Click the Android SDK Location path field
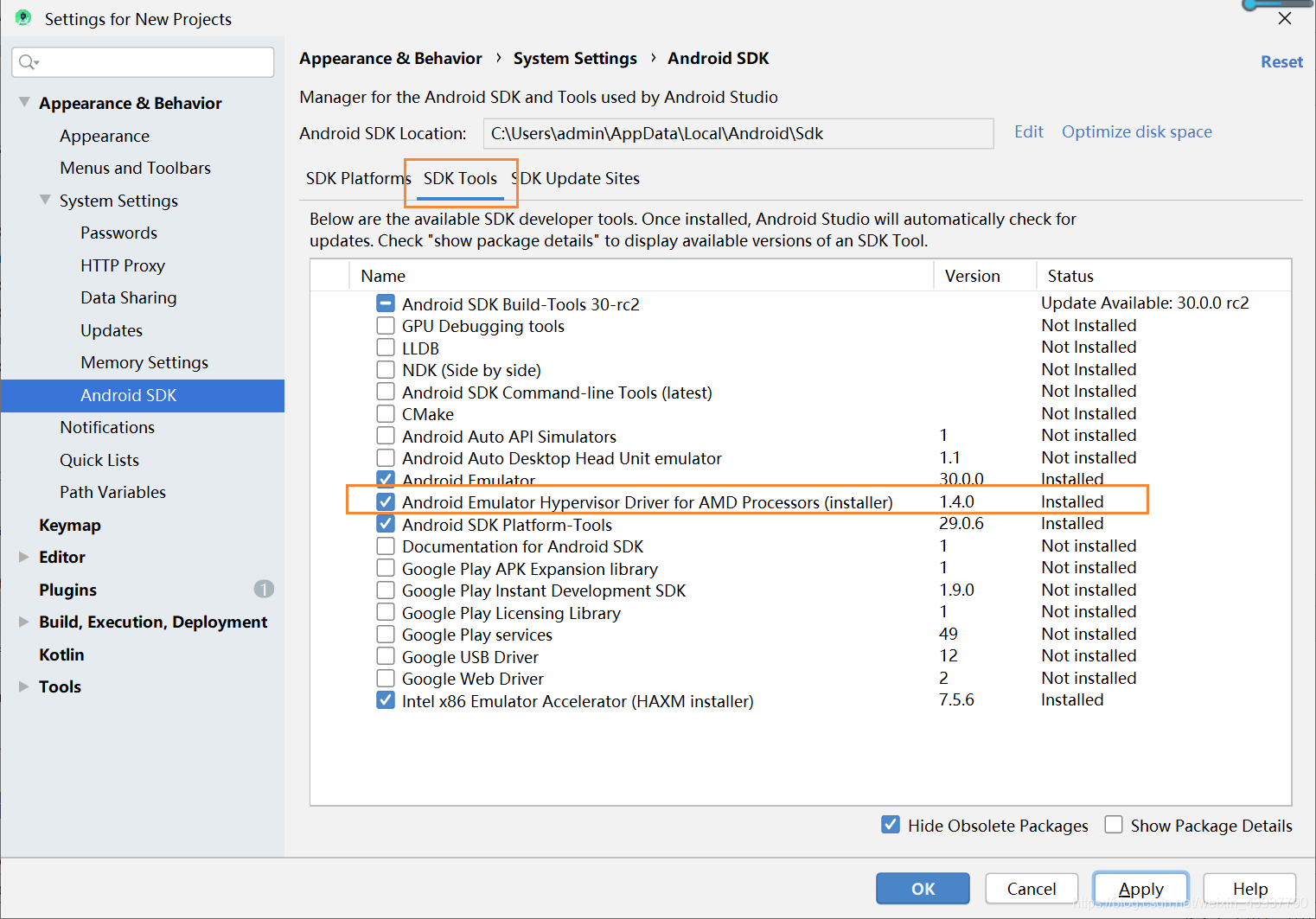 pyautogui.click(x=738, y=133)
